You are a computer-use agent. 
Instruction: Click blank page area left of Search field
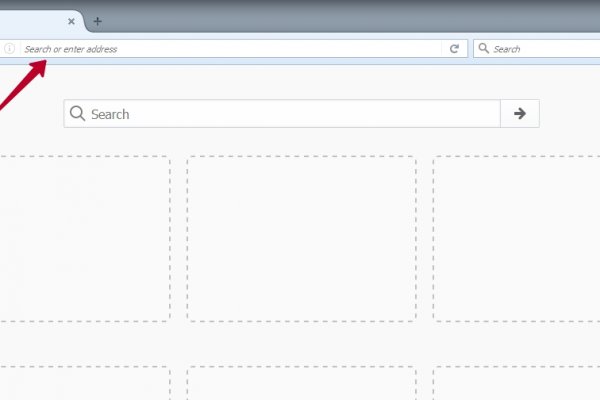pyautogui.click(x=30, y=114)
